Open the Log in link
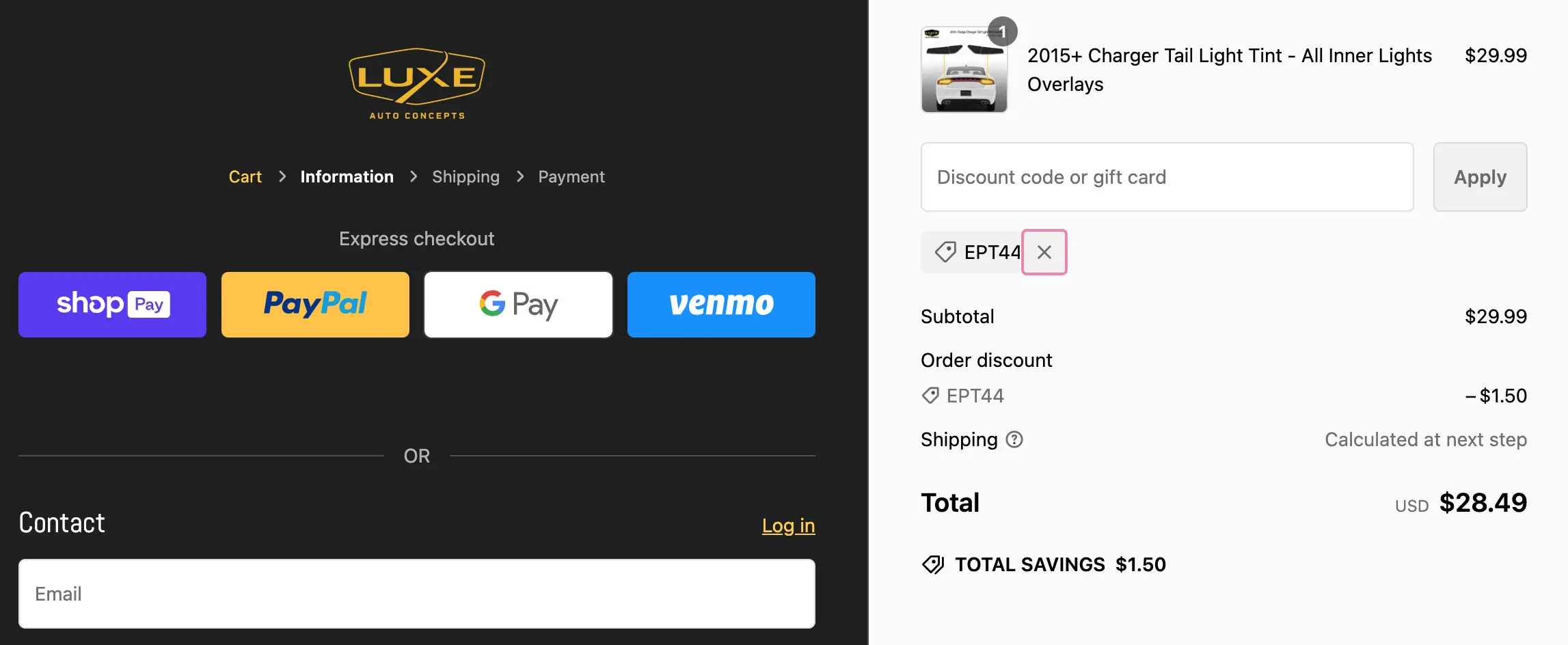The width and height of the screenshot is (1568, 645). click(788, 525)
